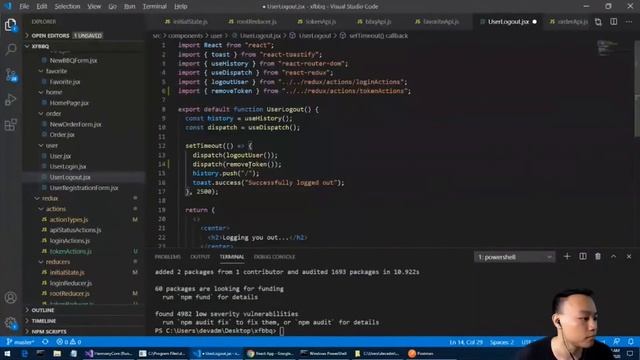Switch to Windows PowerShell in taskbar
This screenshot has height=360, width=640.
click(324, 353)
